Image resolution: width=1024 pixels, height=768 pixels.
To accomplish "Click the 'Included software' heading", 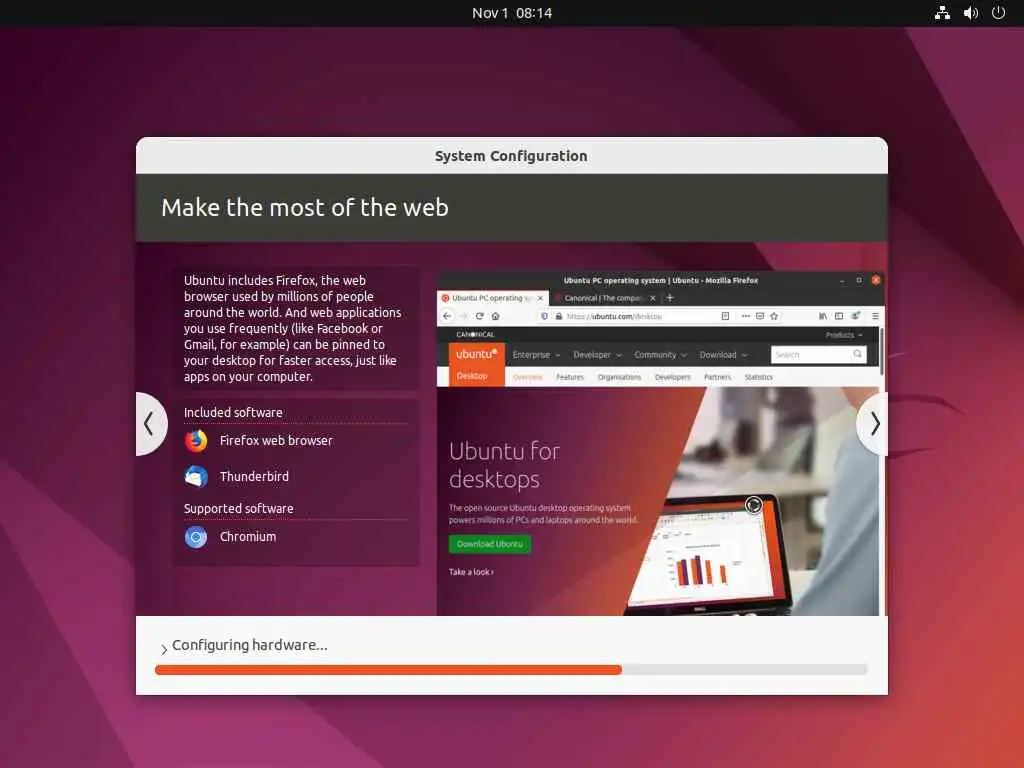I will coord(233,413).
